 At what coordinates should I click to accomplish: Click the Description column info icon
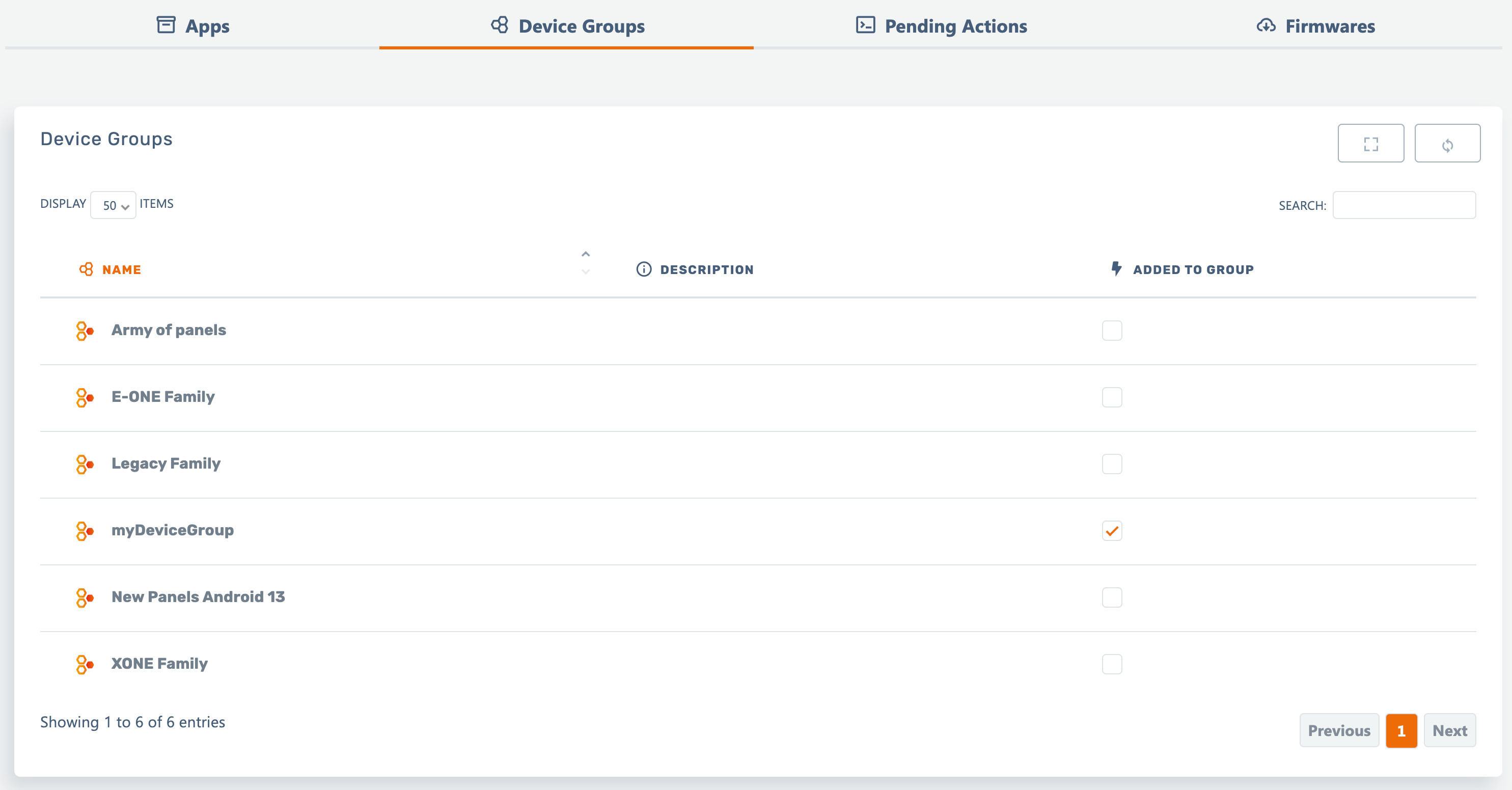(x=643, y=269)
